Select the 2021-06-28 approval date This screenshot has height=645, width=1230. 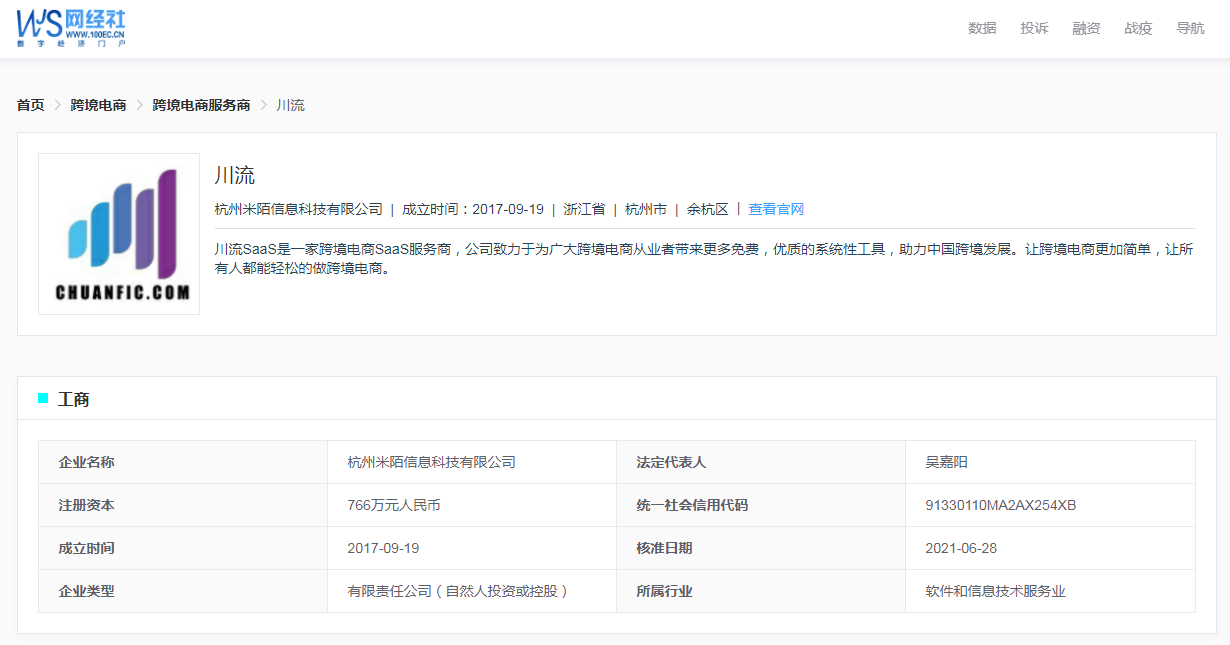coord(962,548)
